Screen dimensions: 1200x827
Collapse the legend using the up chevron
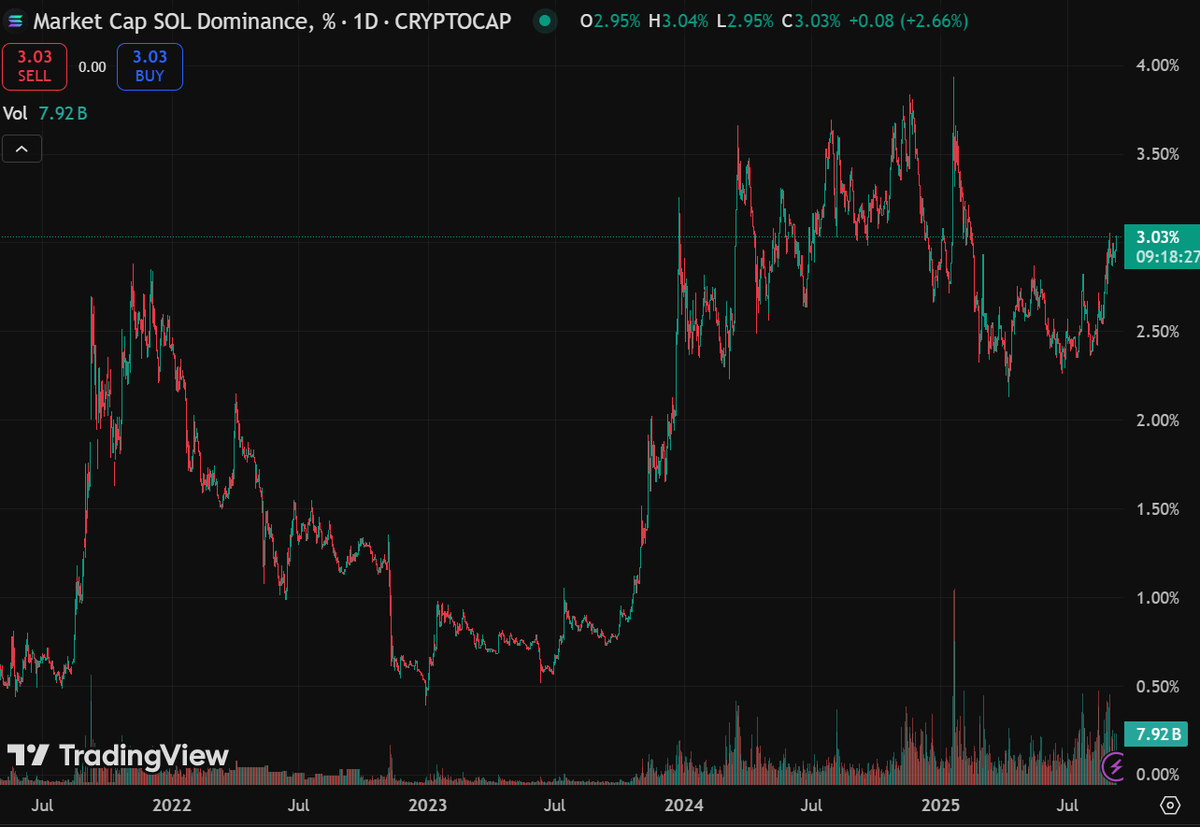click(21, 148)
